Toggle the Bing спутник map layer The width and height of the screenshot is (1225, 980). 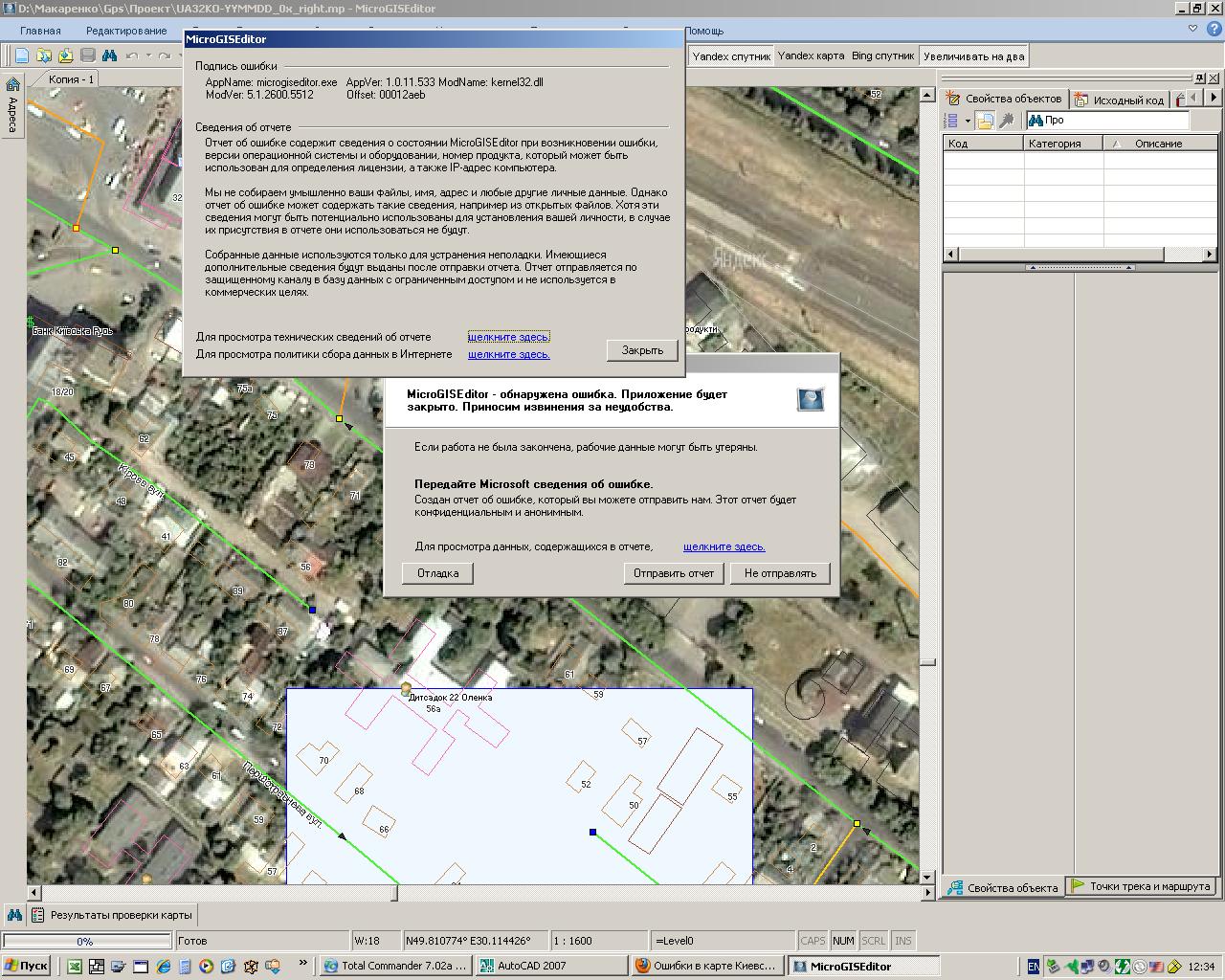click(882, 56)
